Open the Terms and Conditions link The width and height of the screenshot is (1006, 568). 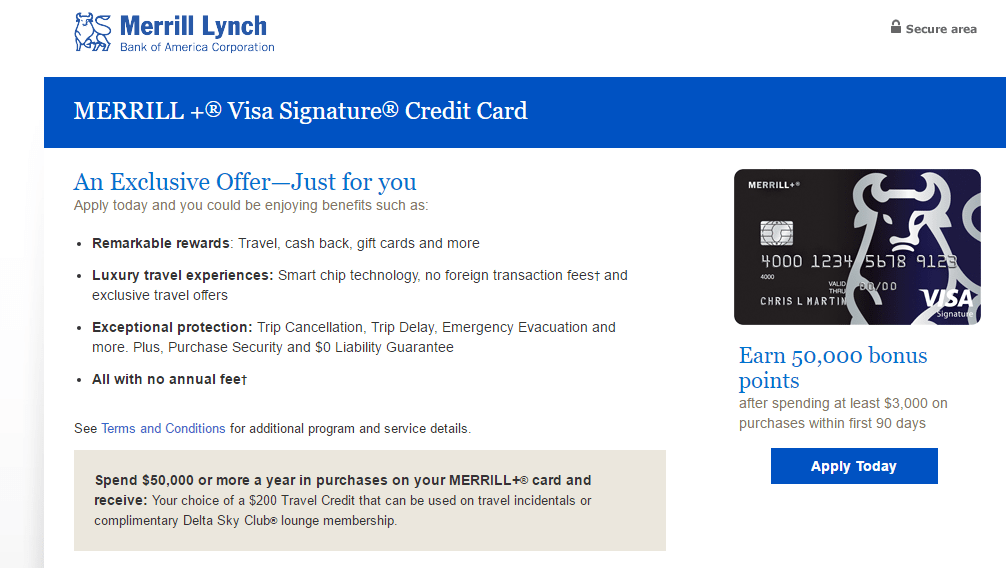pos(163,428)
